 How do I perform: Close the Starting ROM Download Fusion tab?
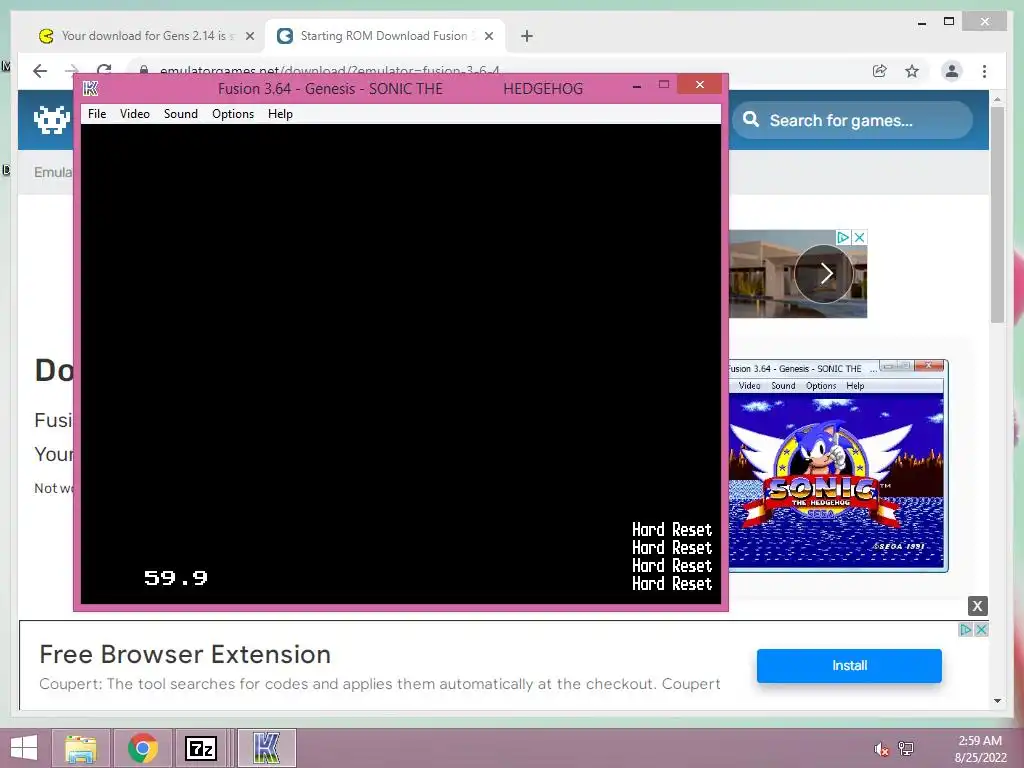click(488, 37)
